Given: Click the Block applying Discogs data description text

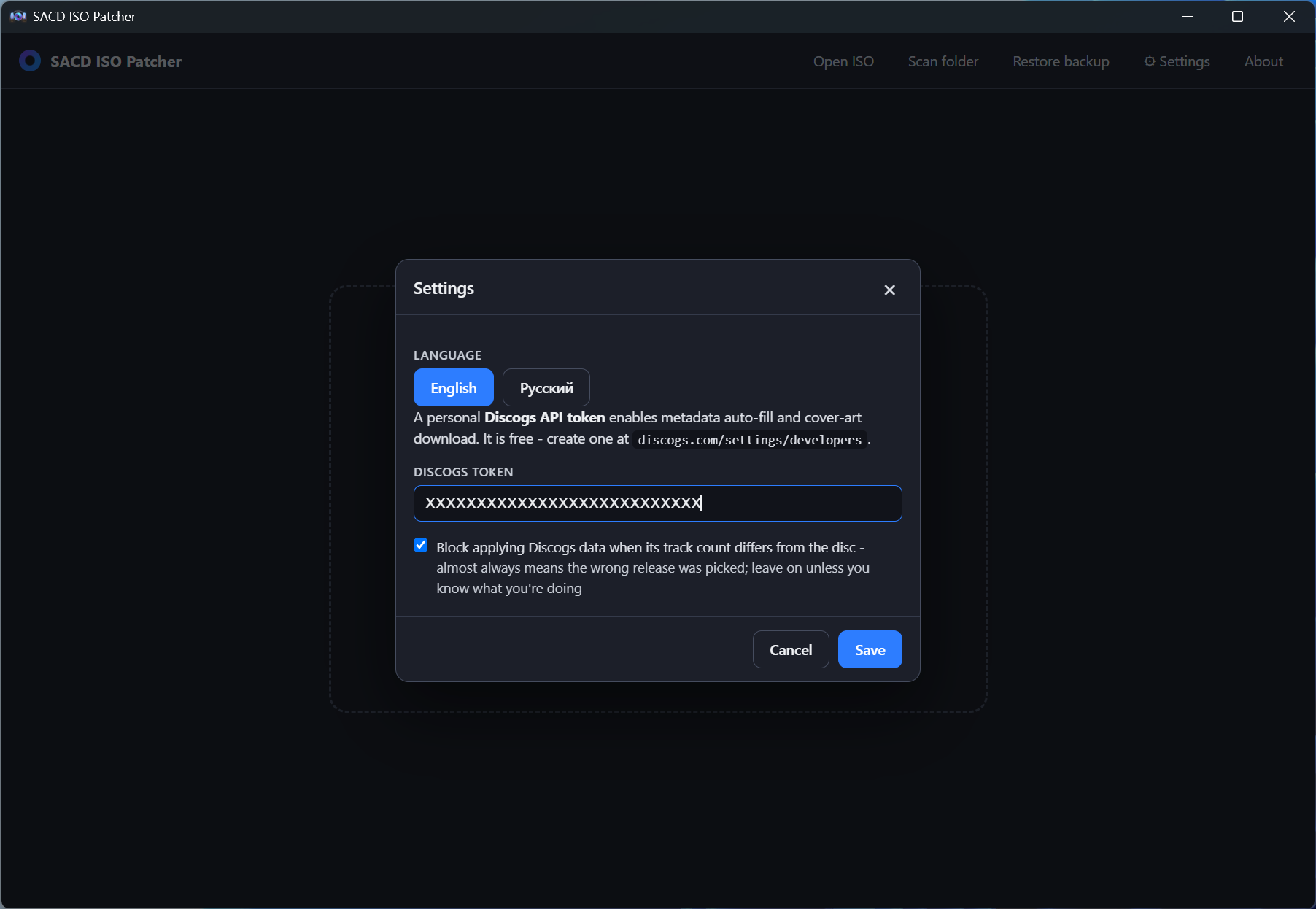Looking at the screenshot, I should click(x=653, y=568).
